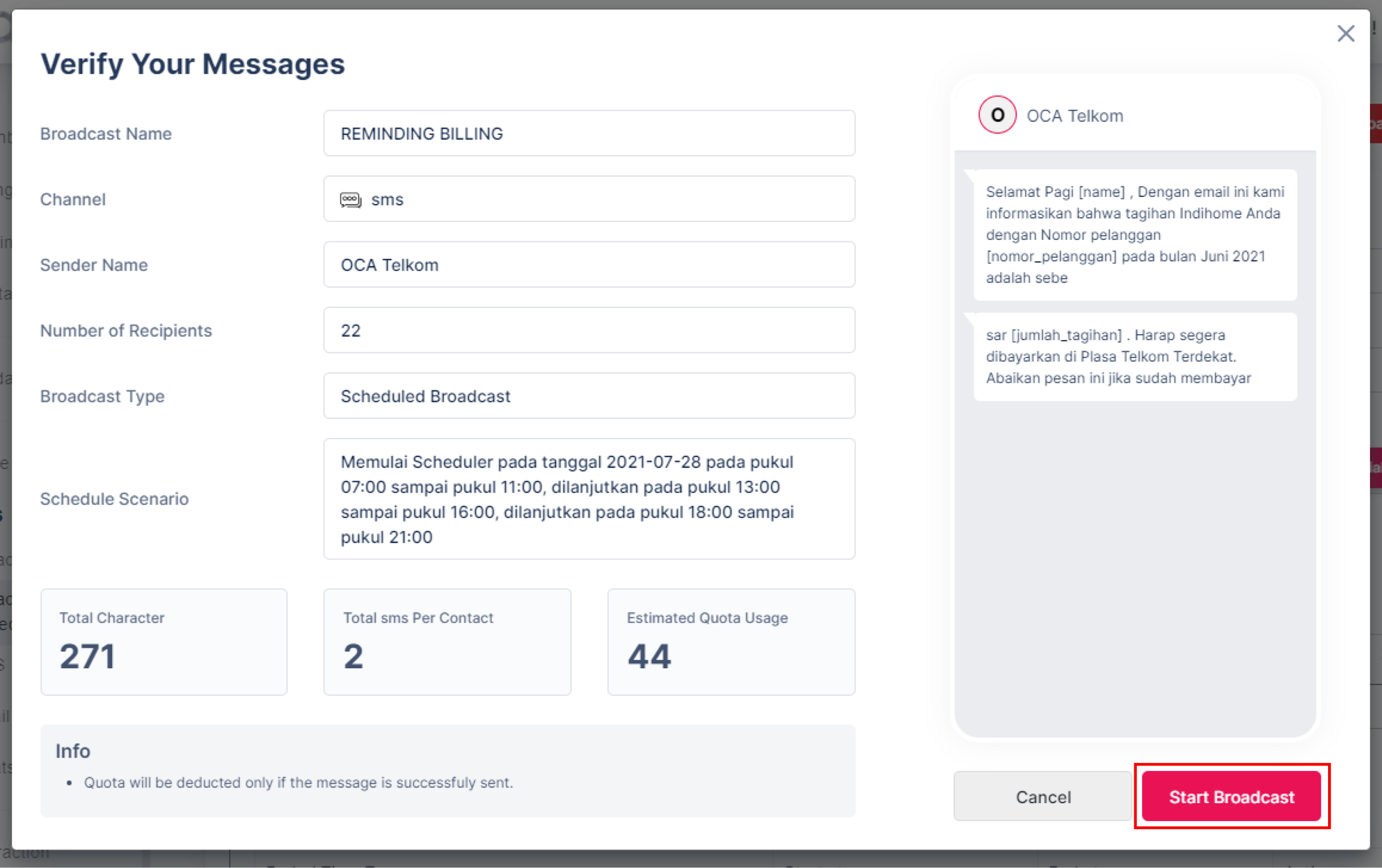Click the OCA Telkom preview header name
Viewport: 1382px width, 868px height.
click(x=1074, y=116)
